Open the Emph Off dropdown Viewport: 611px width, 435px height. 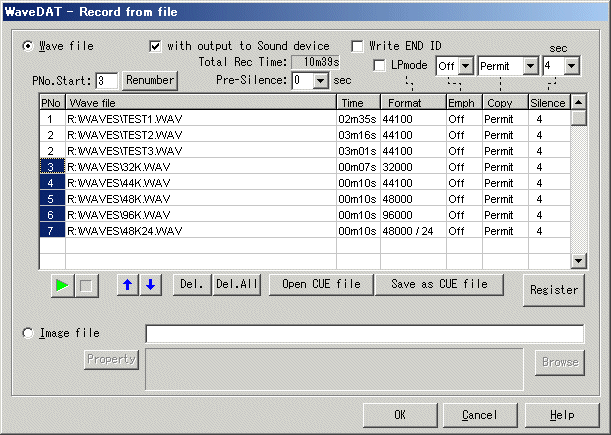465,66
